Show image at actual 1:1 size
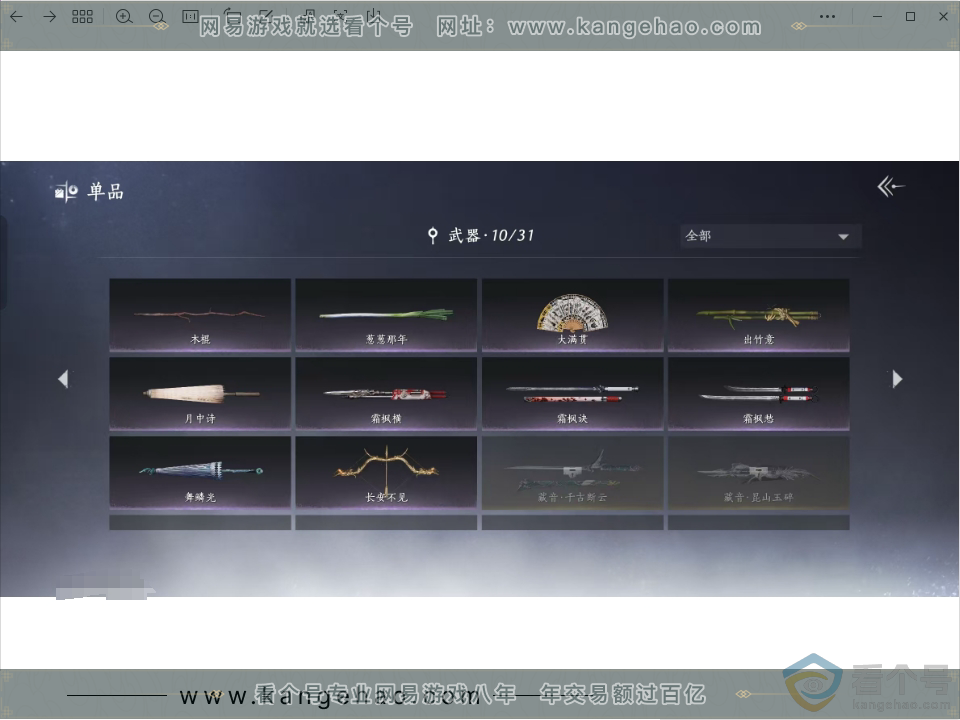Image resolution: width=960 pixels, height=720 pixels. coord(190,17)
